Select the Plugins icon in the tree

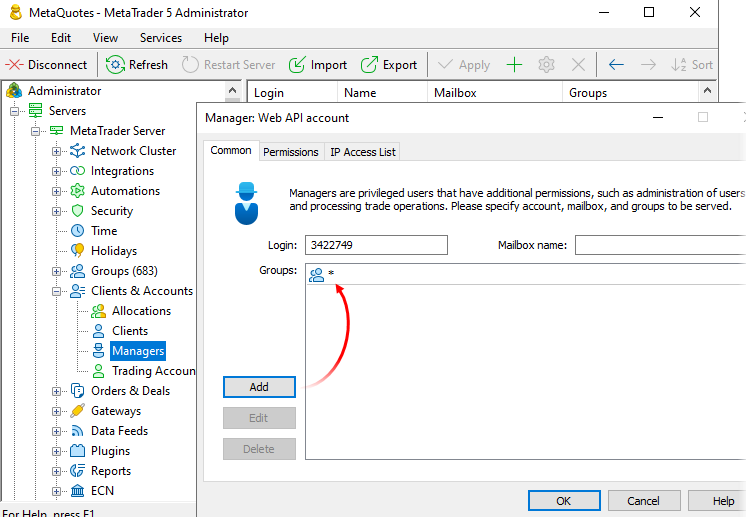pyautogui.click(x=78, y=450)
